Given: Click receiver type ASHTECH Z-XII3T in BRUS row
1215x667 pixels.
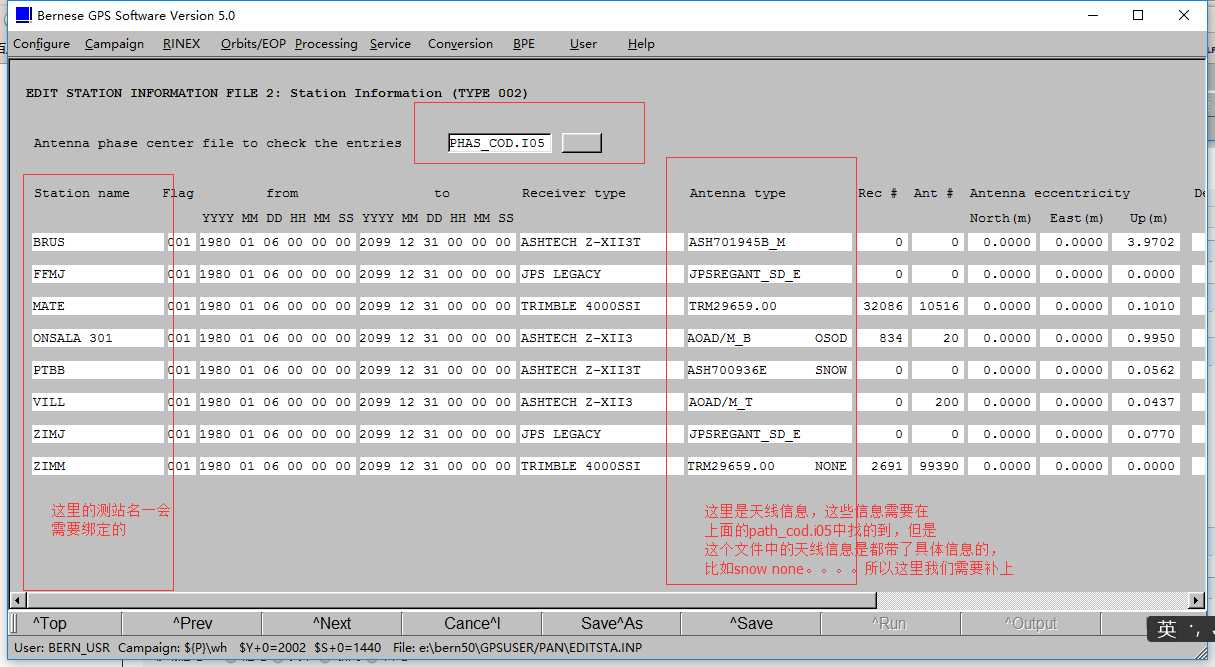Looking at the screenshot, I should pos(601,242).
